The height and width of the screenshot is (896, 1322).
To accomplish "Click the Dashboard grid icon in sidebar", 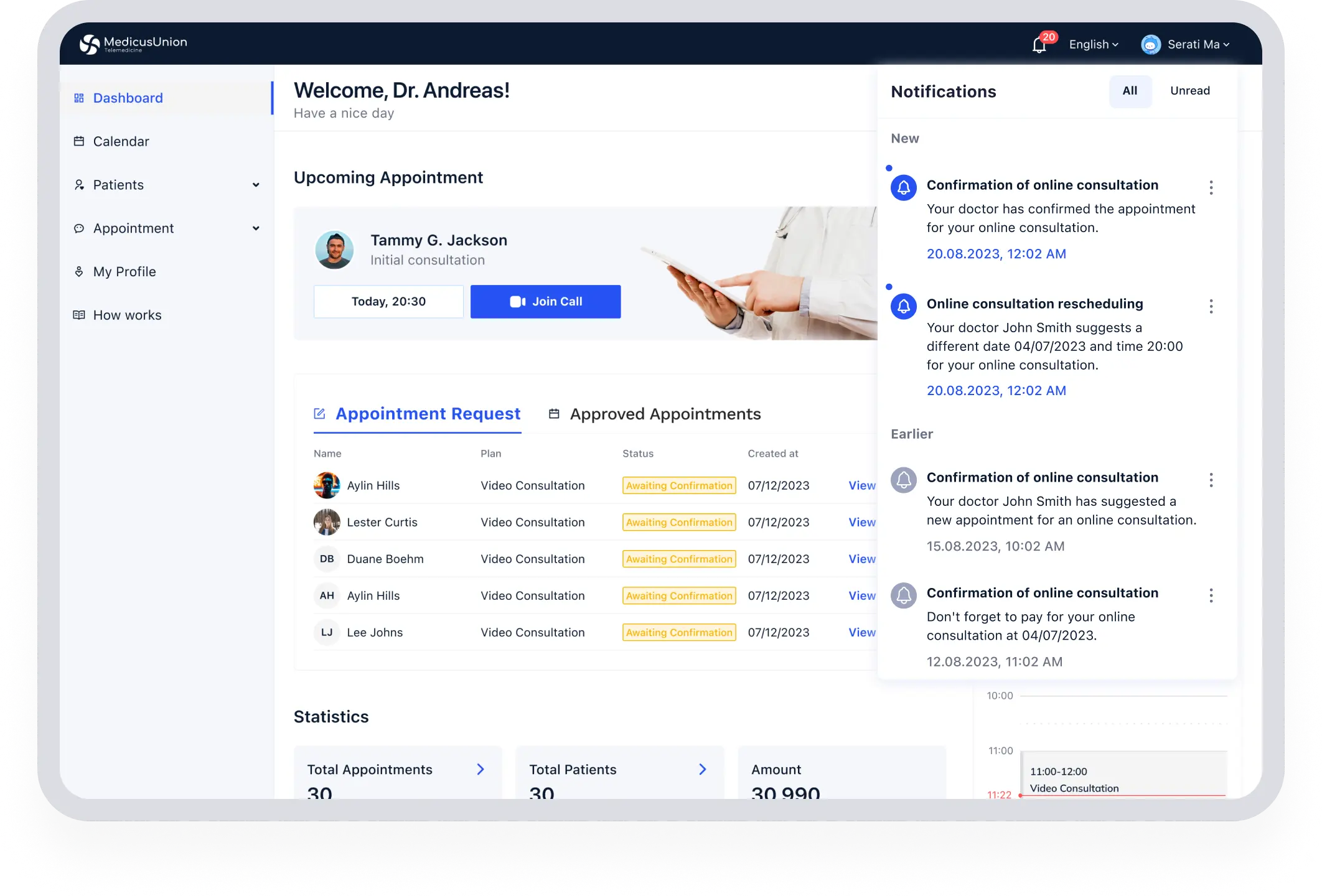I will click(79, 98).
